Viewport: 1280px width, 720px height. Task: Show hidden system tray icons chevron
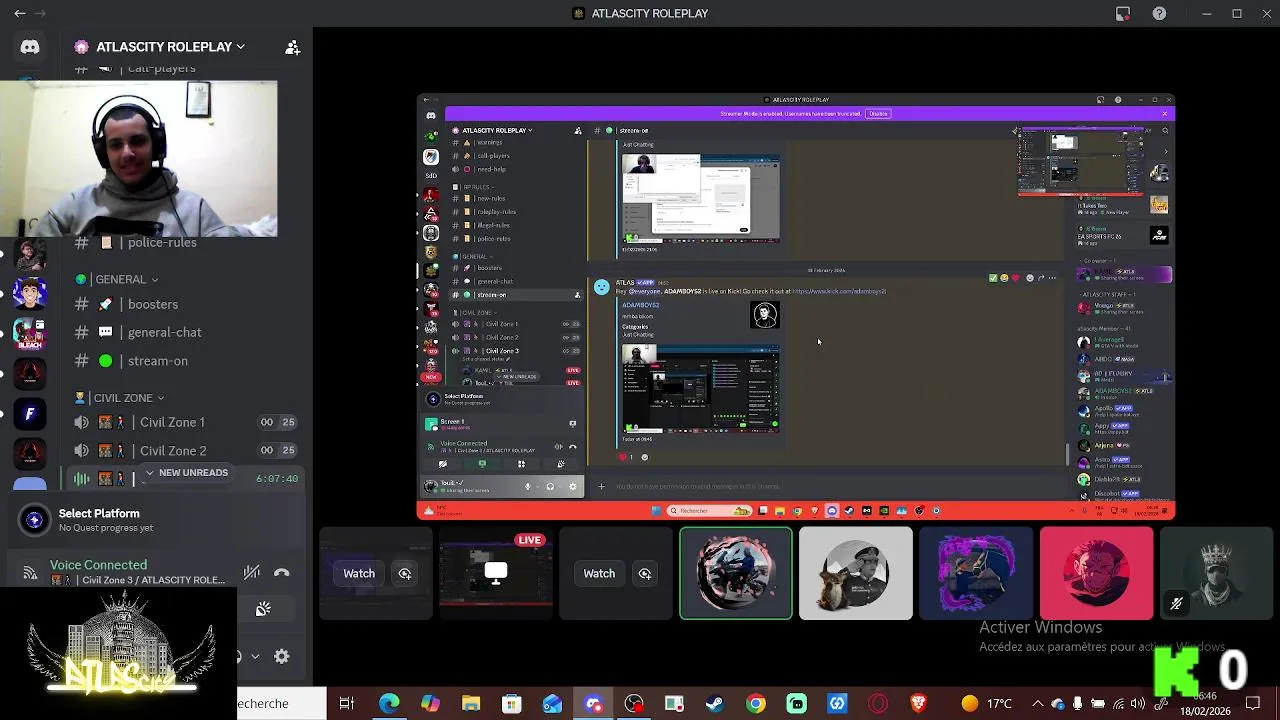(1037, 704)
